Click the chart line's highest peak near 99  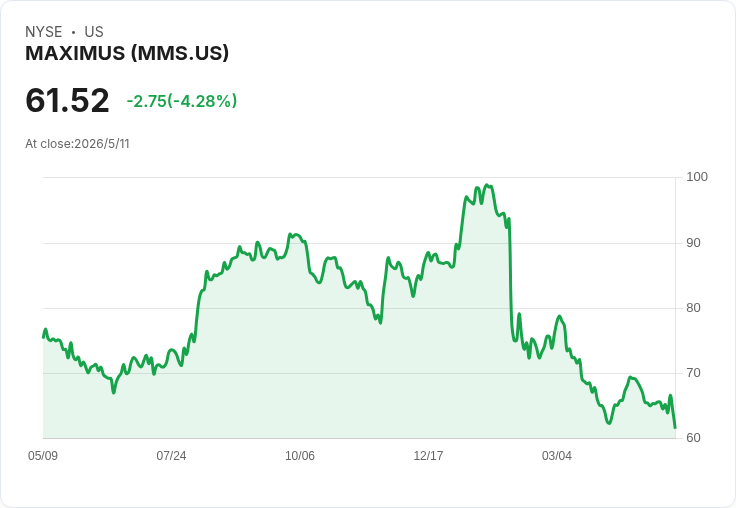[487, 185]
